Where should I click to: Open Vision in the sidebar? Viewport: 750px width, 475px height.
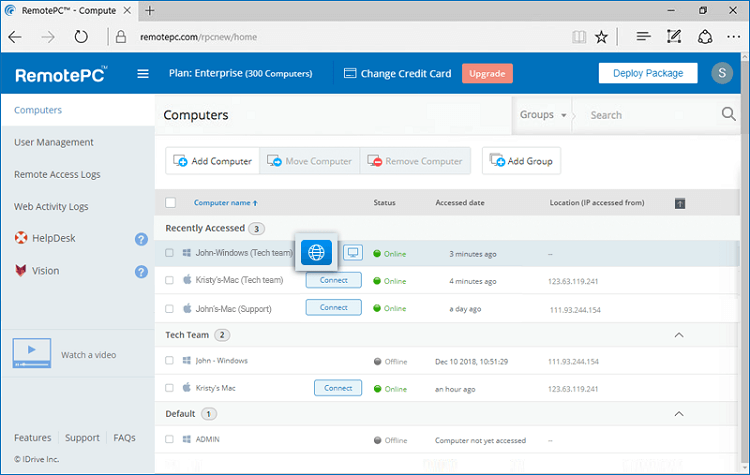click(x=45, y=271)
